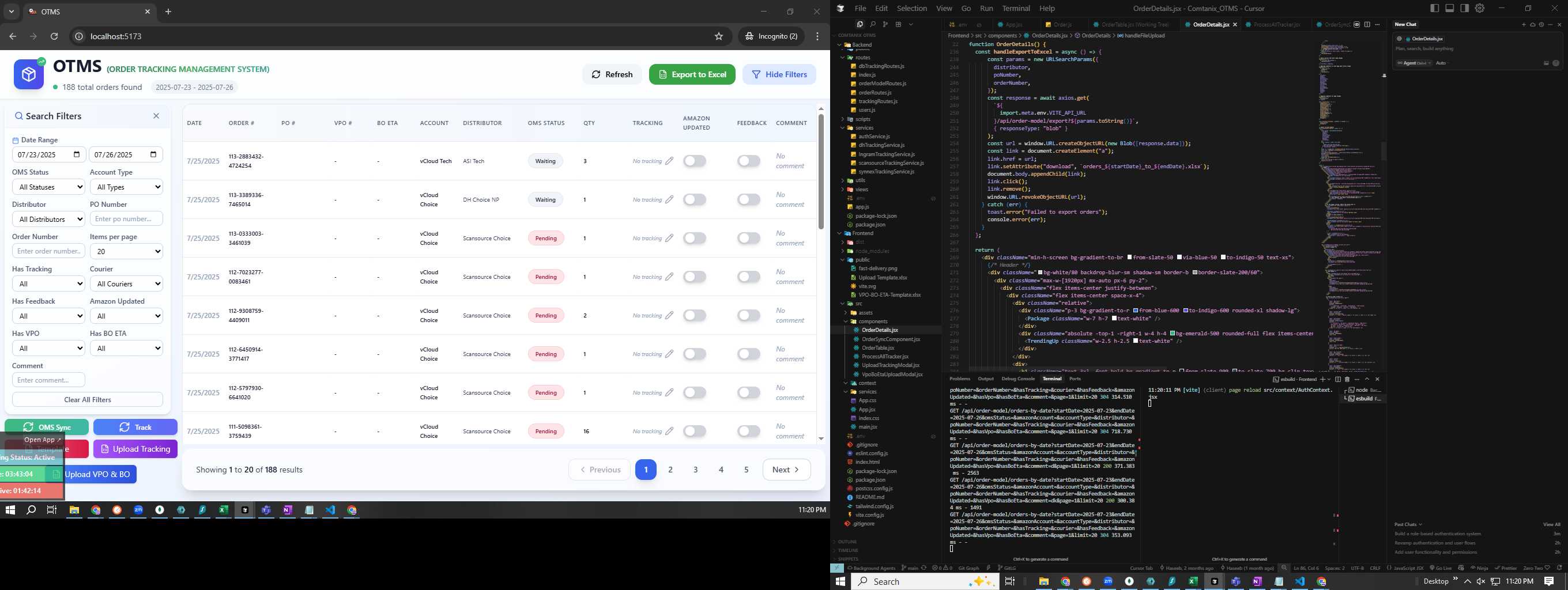Click edit tracking pencil for order 112-7023277-0083461

[x=669, y=277]
